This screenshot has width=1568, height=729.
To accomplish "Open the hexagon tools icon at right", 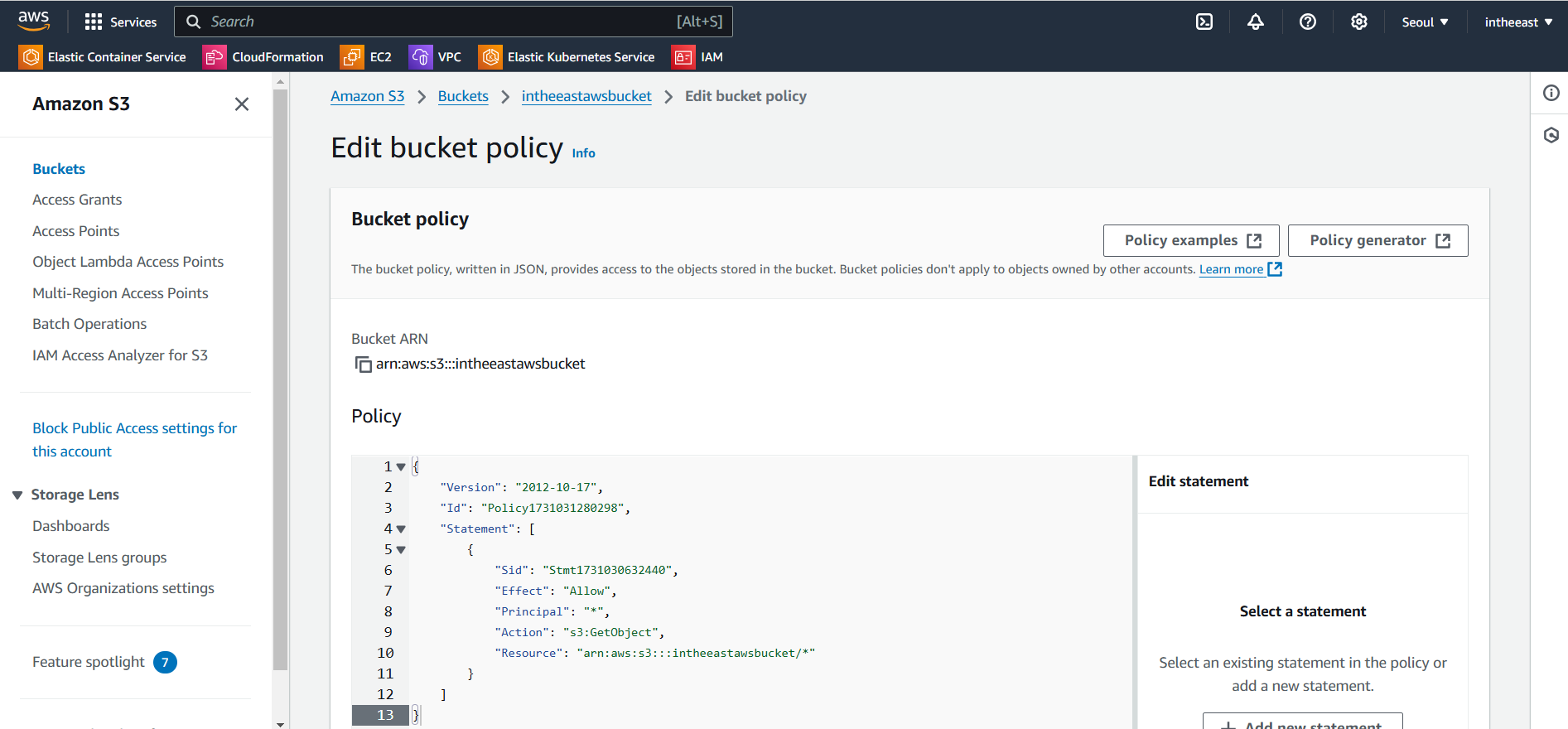I will pyautogui.click(x=1551, y=135).
